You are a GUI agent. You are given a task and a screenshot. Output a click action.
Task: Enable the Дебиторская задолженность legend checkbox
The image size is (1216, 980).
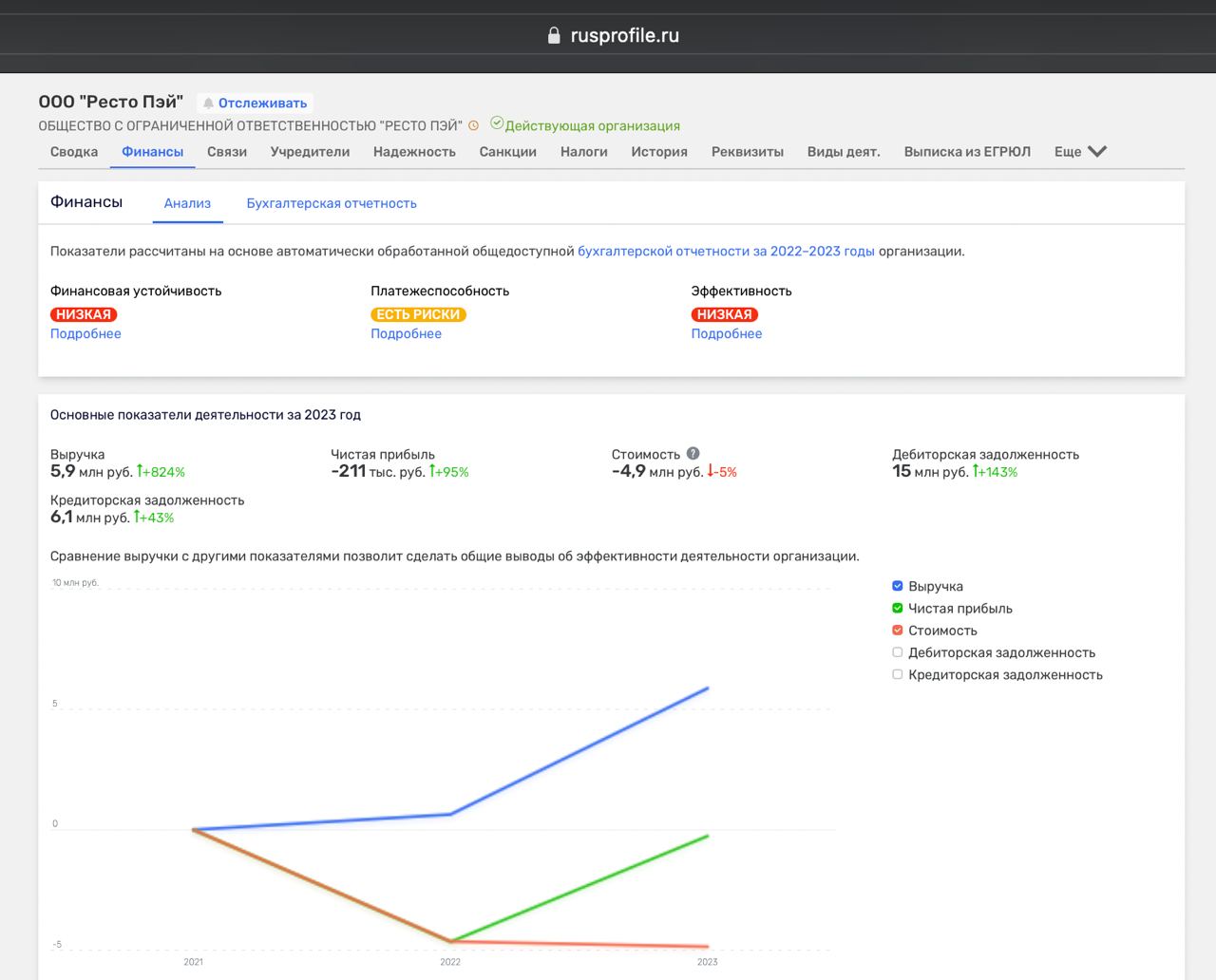898,651
